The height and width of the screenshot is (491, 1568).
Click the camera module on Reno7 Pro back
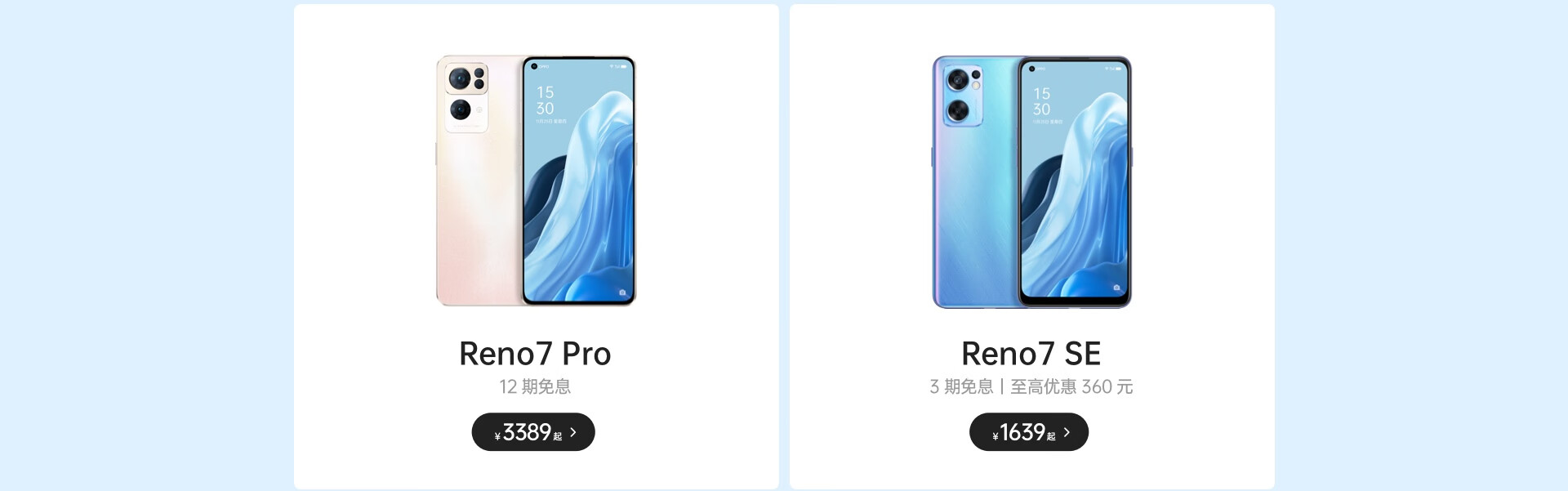tap(466, 96)
